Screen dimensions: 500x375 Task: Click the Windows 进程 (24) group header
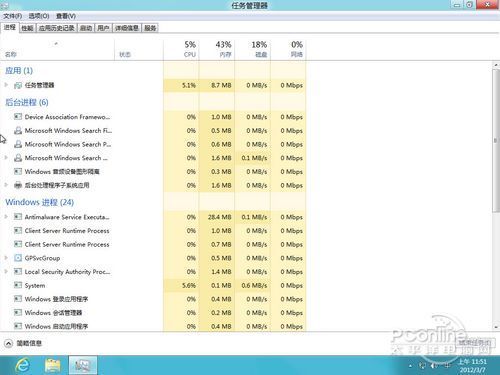(40, 202)
